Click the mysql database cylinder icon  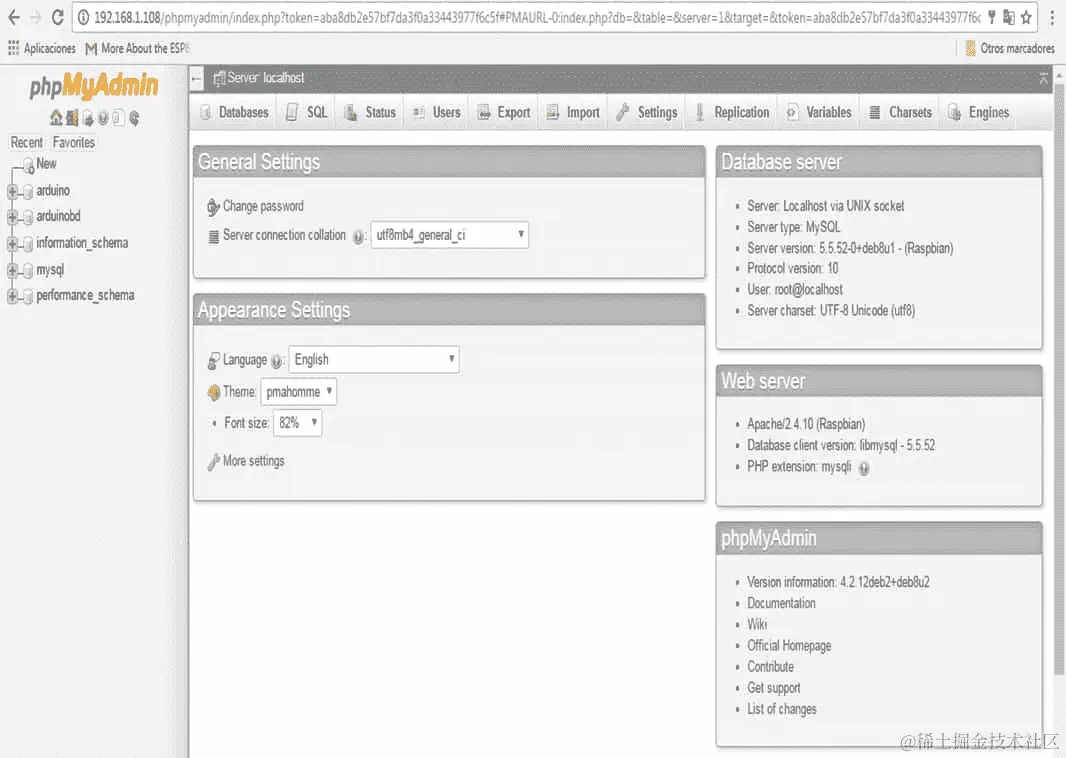(28, 271)
